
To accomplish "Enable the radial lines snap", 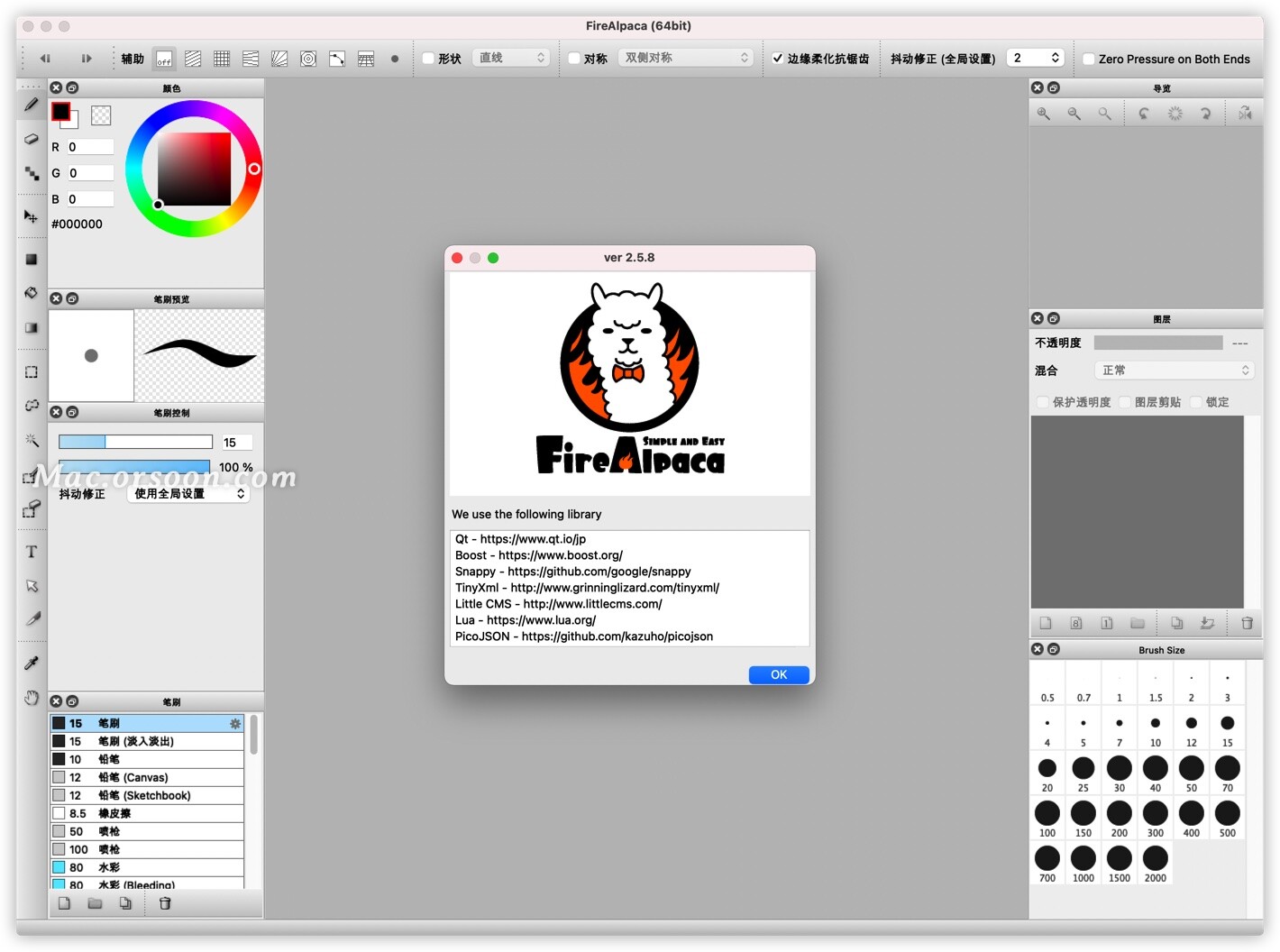I will [279, 59].
